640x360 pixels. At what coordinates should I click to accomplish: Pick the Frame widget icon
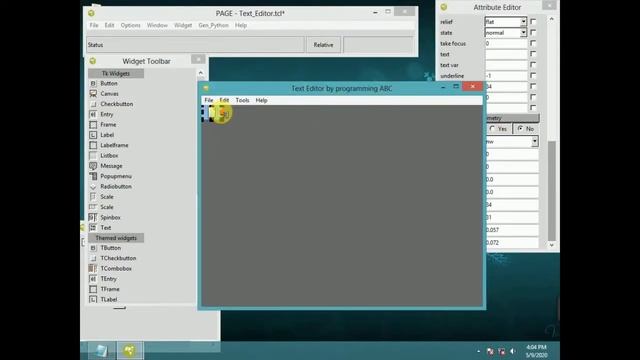[x=93, y=124]
